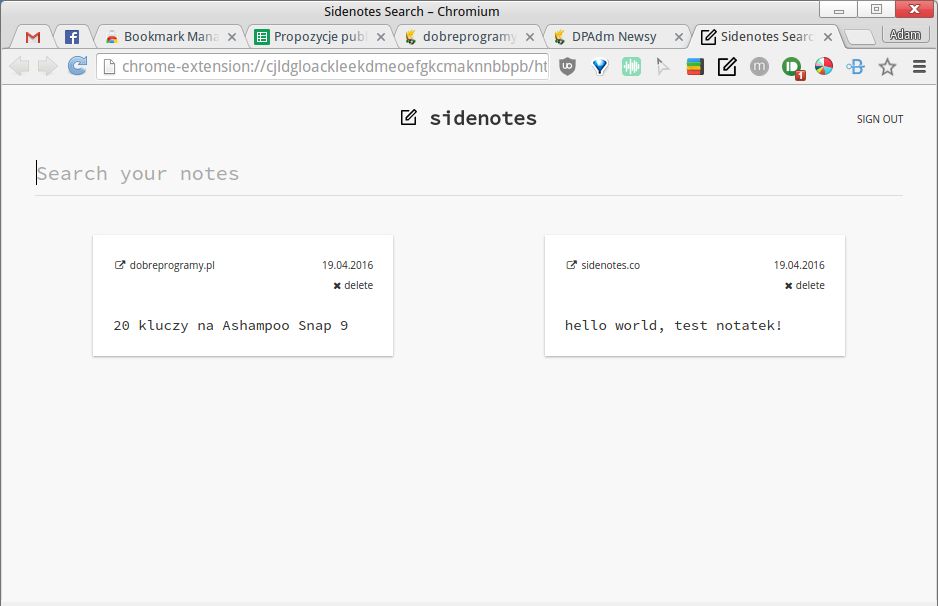Screen dimensions: 938x606
Task: Switch to Bookmark Manager tab
Action: coord(170,36)
